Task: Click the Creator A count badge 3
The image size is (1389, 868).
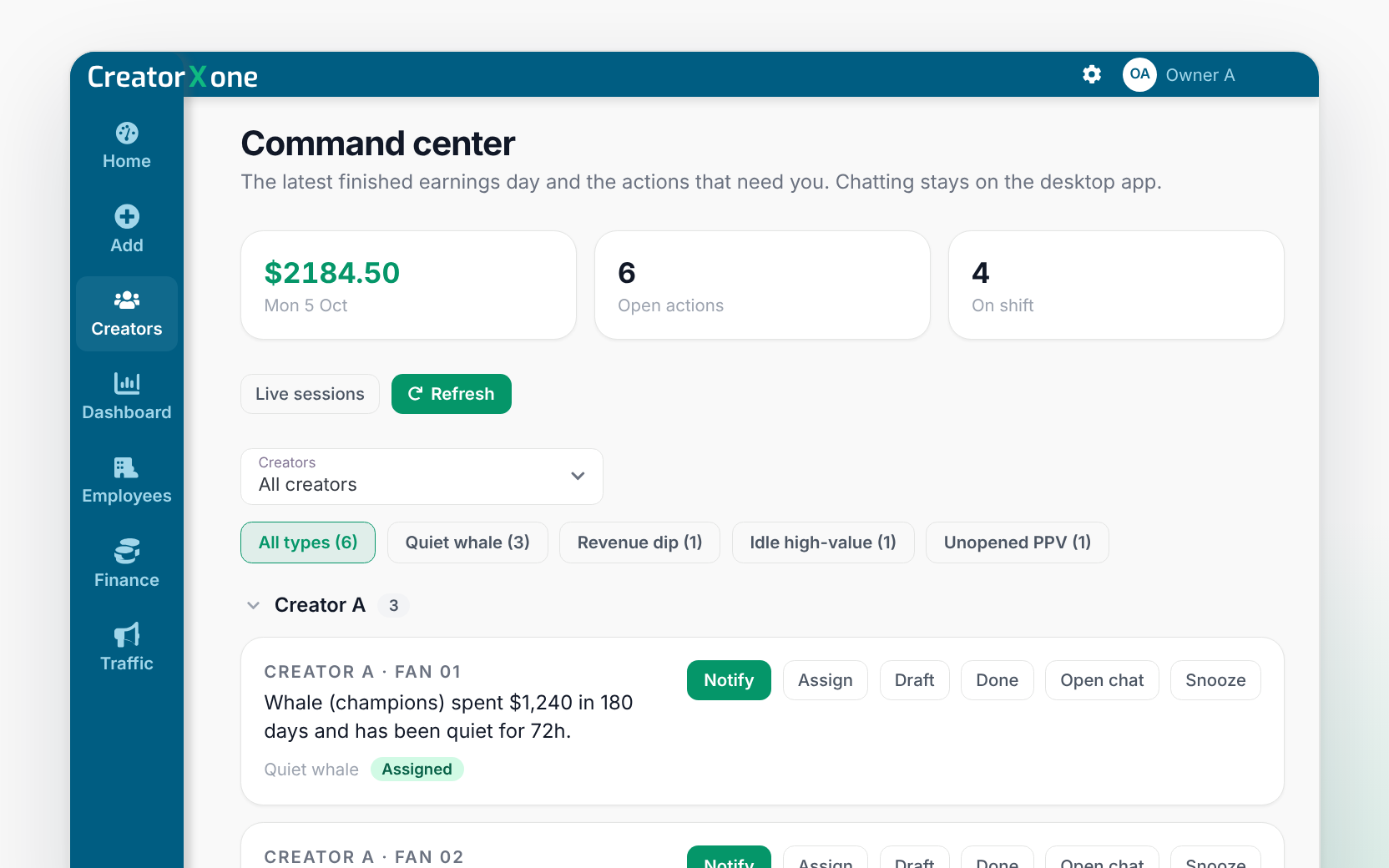Action: pyautogui.click(x=394, y=605)
